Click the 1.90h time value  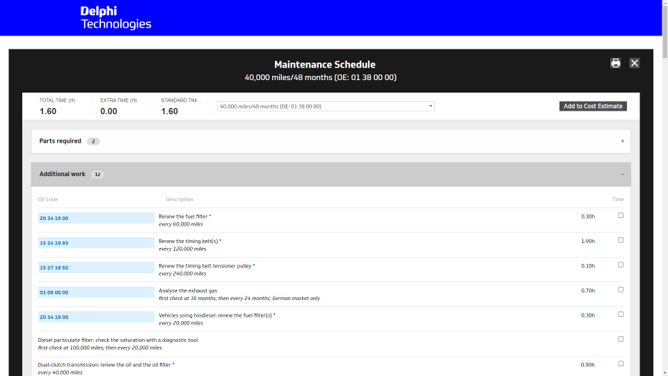coord(588,241)
